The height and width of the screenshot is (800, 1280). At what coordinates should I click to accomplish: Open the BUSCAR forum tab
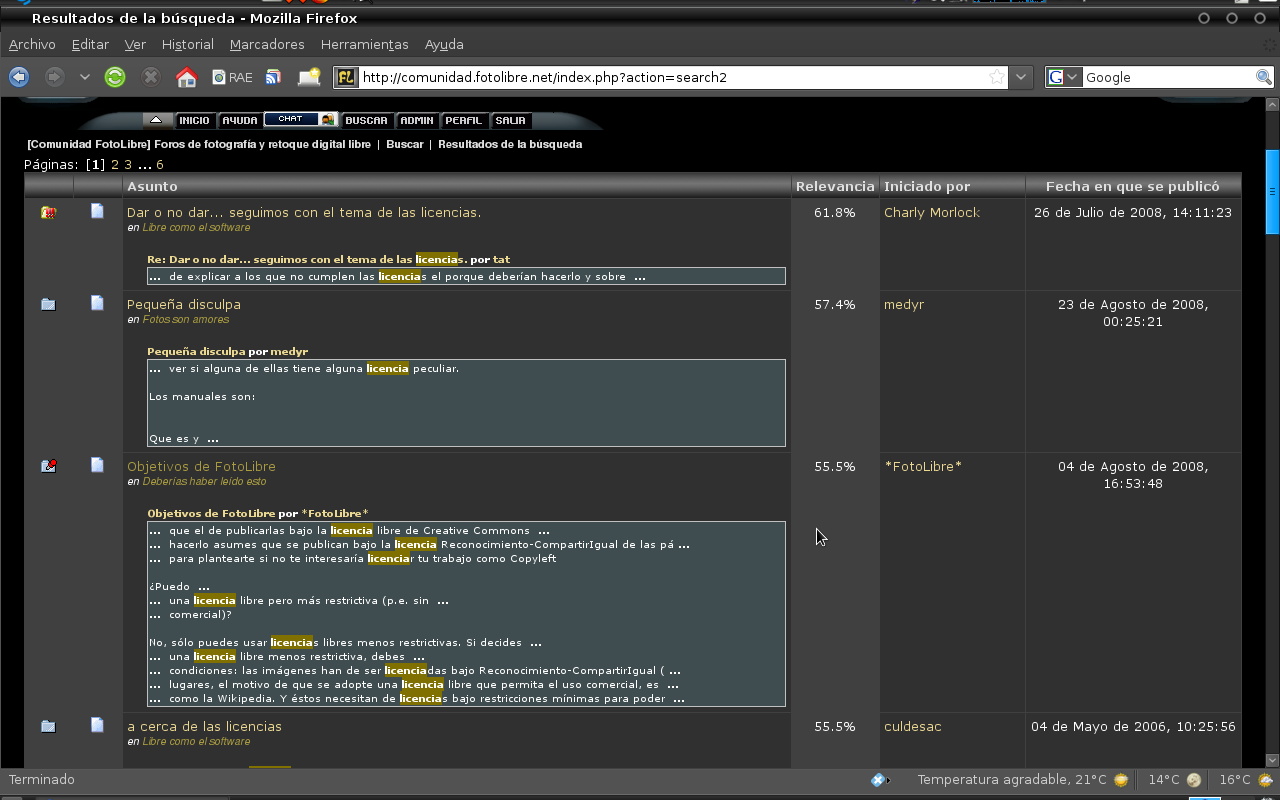[x=366, y=120]
